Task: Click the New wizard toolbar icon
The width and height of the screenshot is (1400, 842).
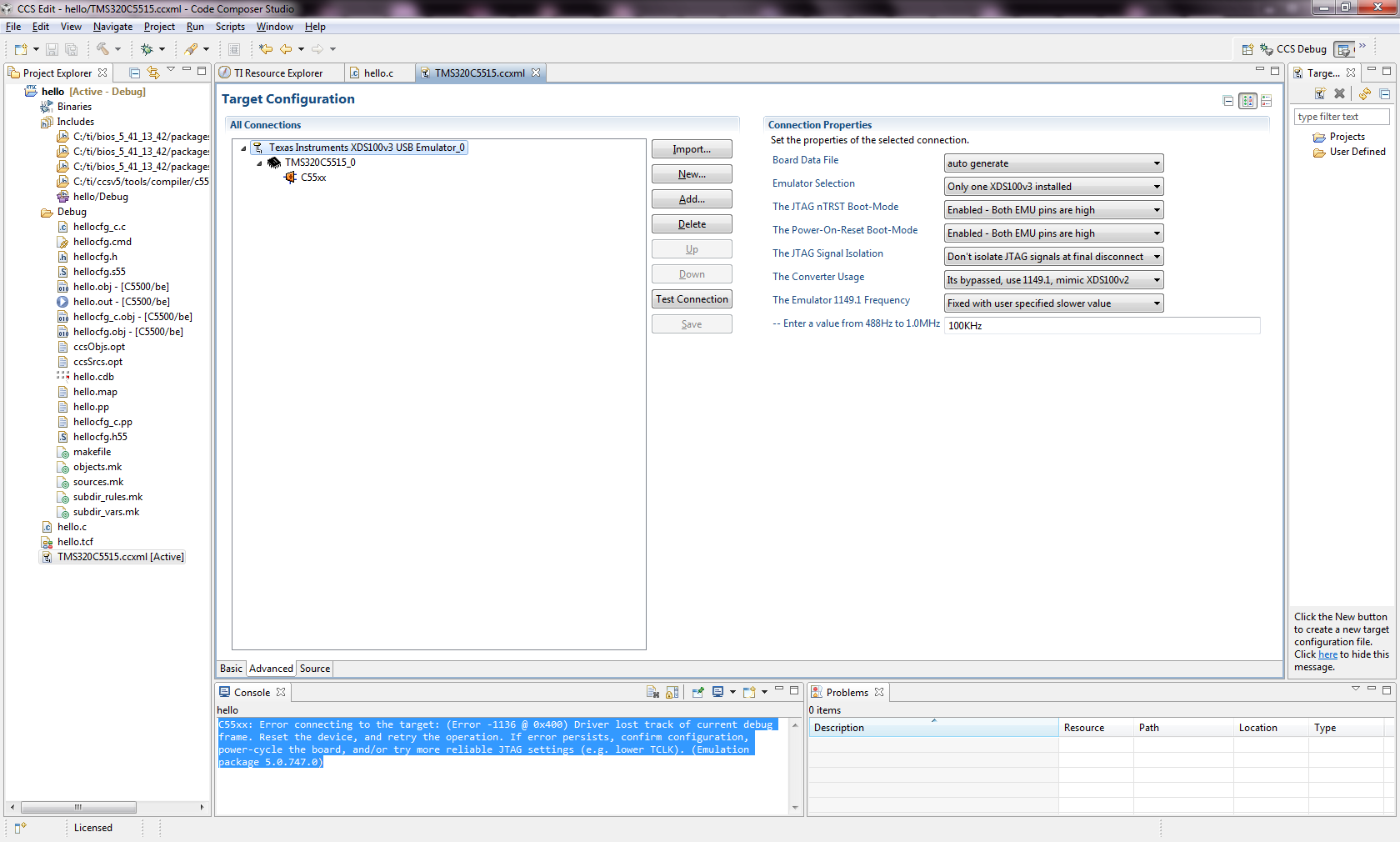Action: (x=21, y=49)
